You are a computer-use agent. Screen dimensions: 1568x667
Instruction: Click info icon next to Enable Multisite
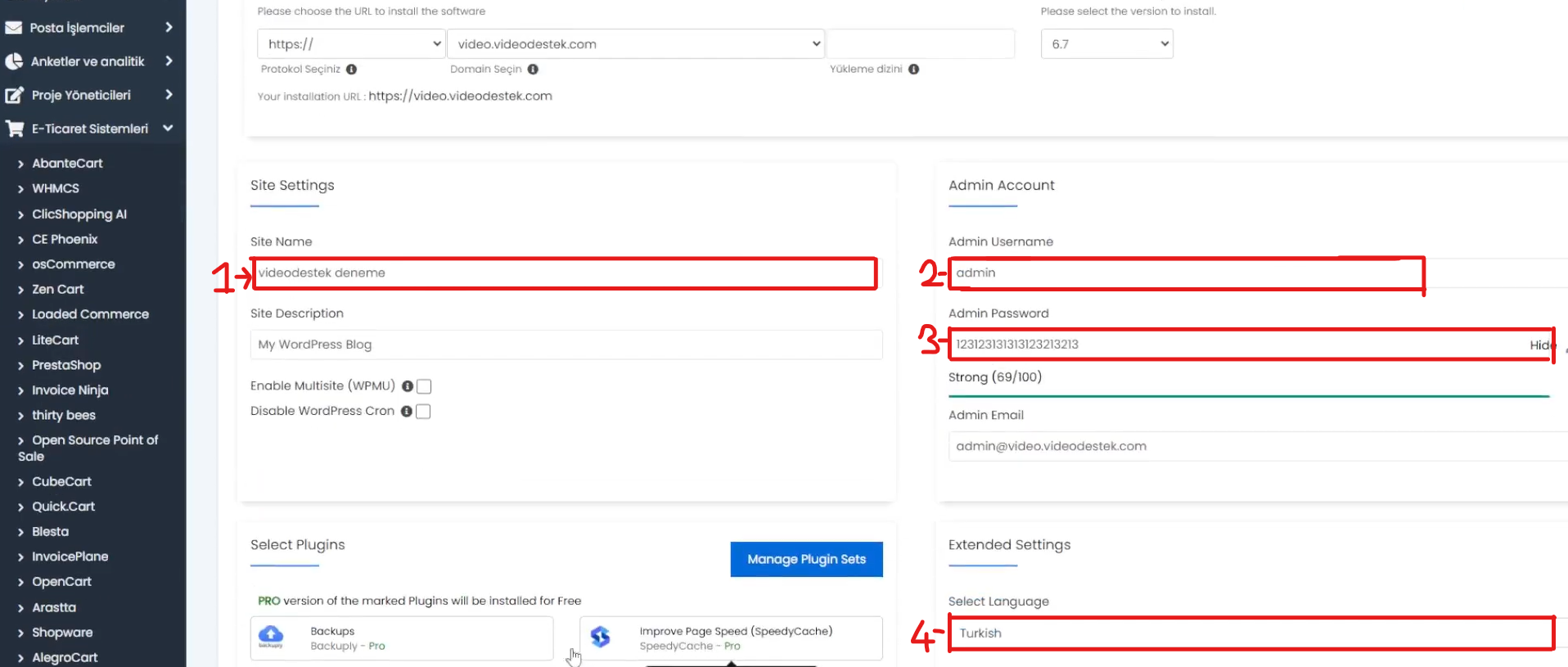(x=407, y=386)
